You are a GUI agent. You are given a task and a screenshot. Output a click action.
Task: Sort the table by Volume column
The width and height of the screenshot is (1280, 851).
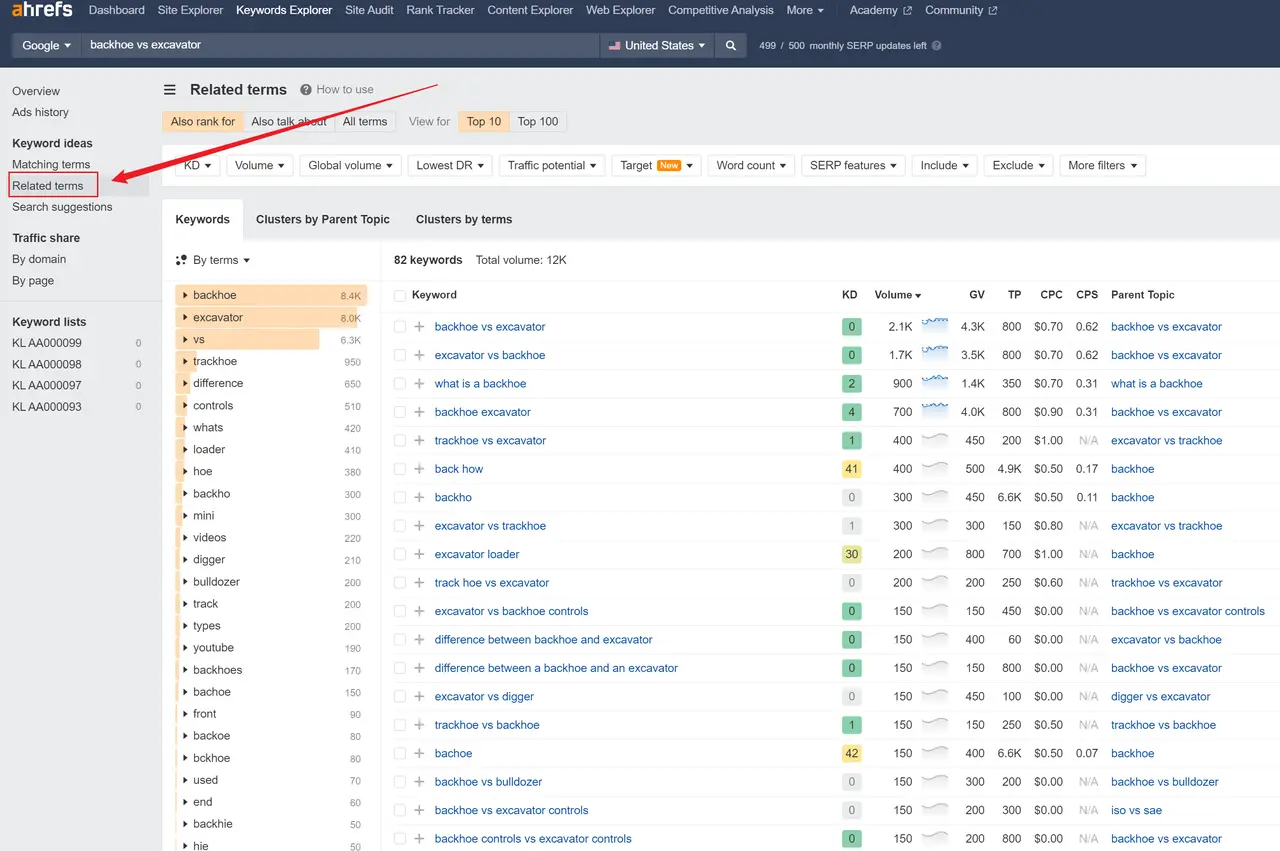[x=897, y=295]
